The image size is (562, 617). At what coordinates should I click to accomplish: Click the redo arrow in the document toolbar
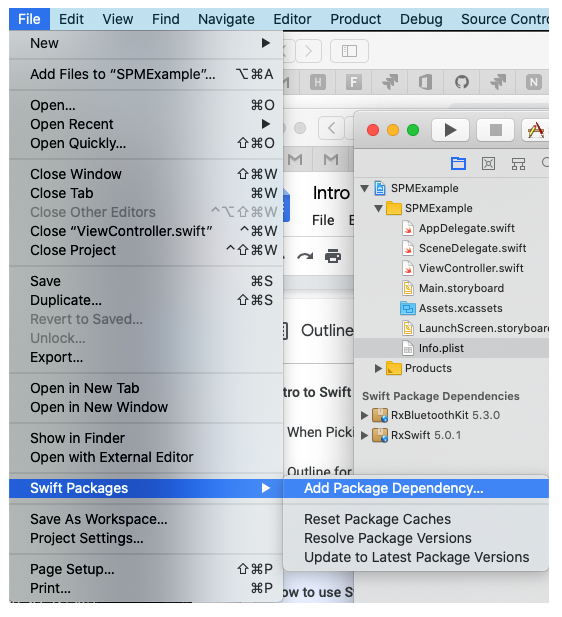pos(305,257)
